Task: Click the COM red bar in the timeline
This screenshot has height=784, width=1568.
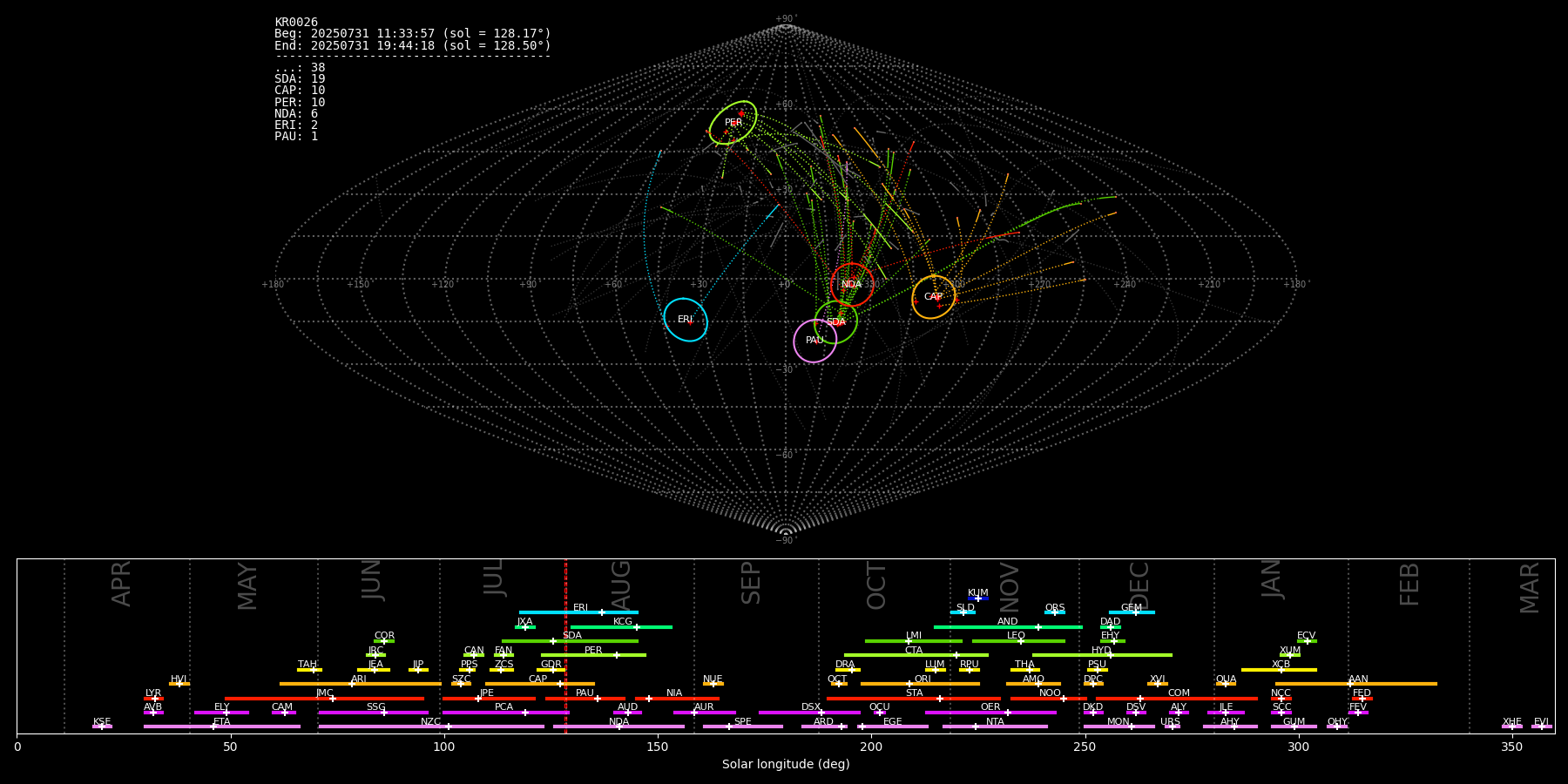Action: [1178, 698]
